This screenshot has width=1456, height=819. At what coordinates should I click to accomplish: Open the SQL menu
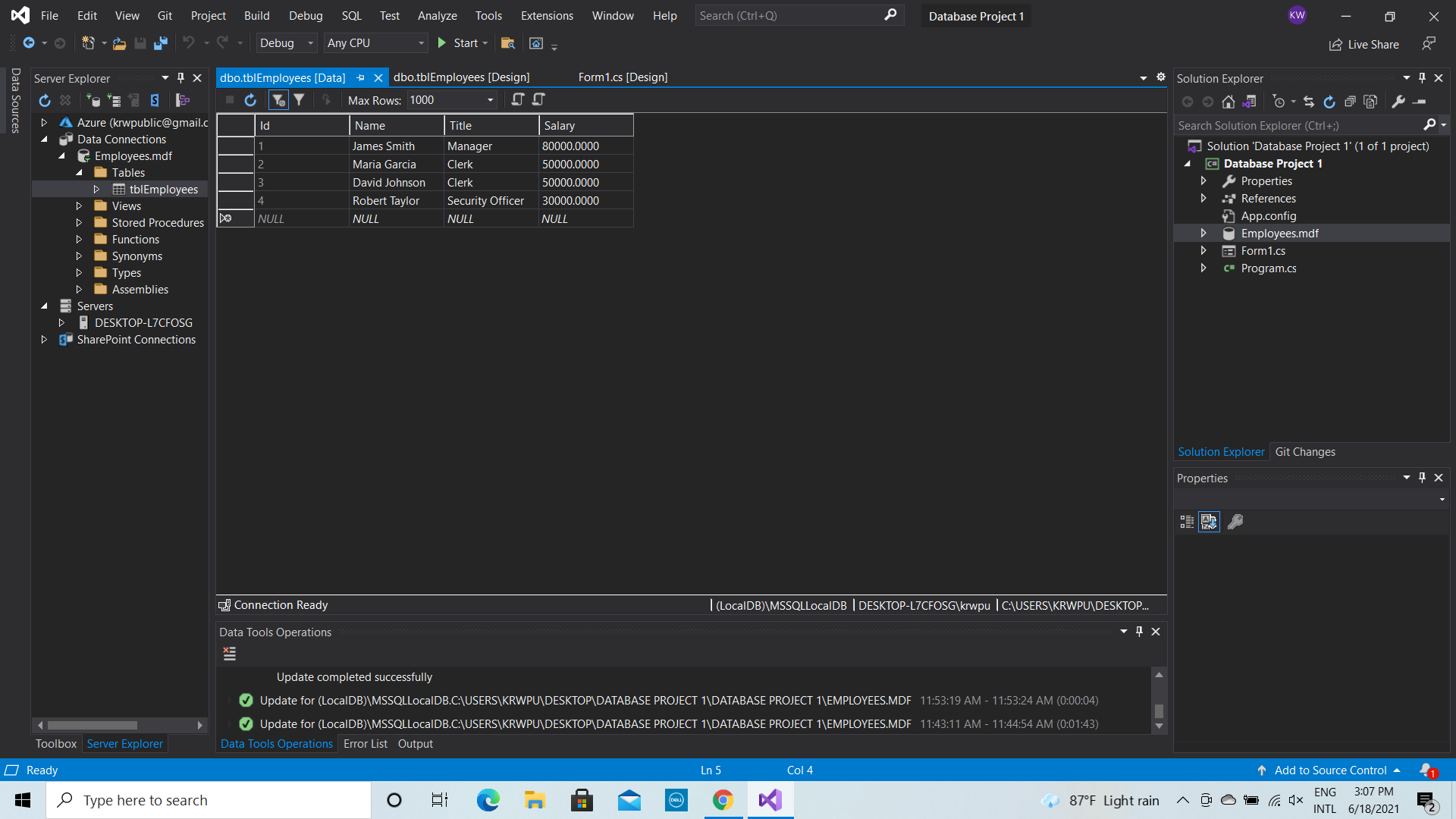[x=351, y=16]
